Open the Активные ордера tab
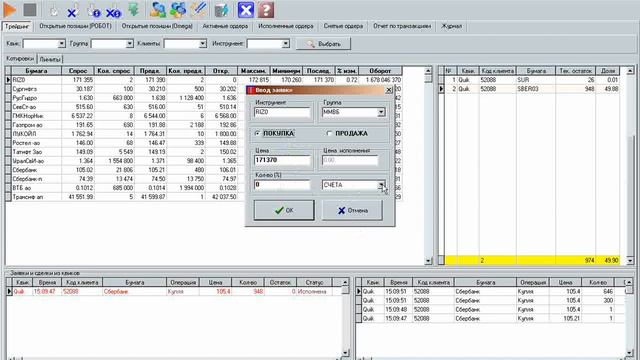Viewport: 640px width, 360px height. coord(225,26)
